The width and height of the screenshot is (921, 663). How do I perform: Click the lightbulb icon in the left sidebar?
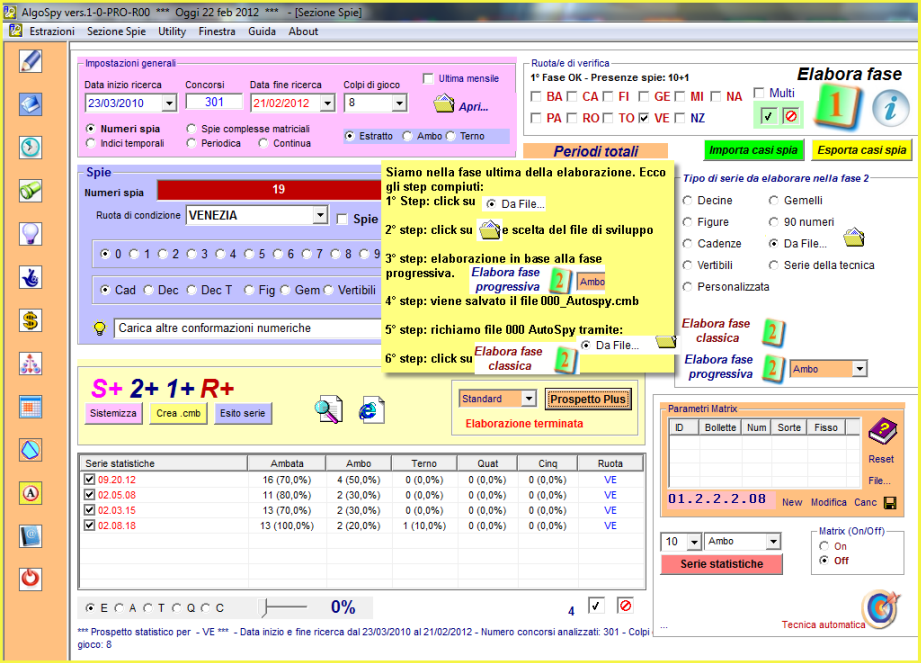[x=31, y=234]
